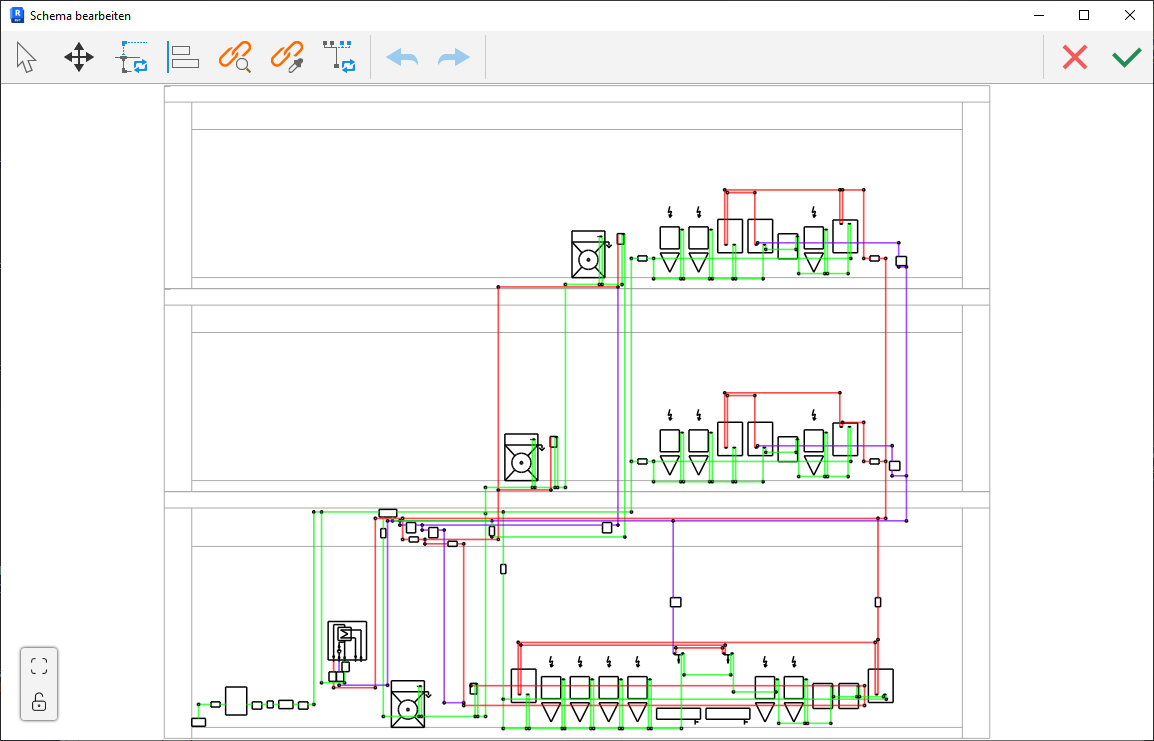Click the Revit app icon in title bar

[x=16, y=15]
